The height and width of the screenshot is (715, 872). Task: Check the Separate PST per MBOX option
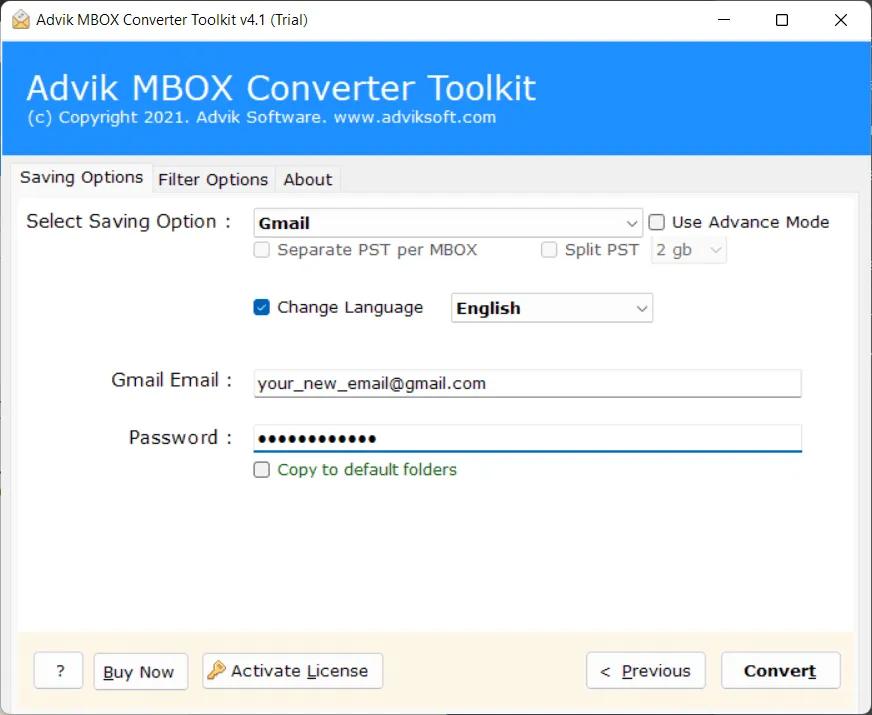pos(261,250)
